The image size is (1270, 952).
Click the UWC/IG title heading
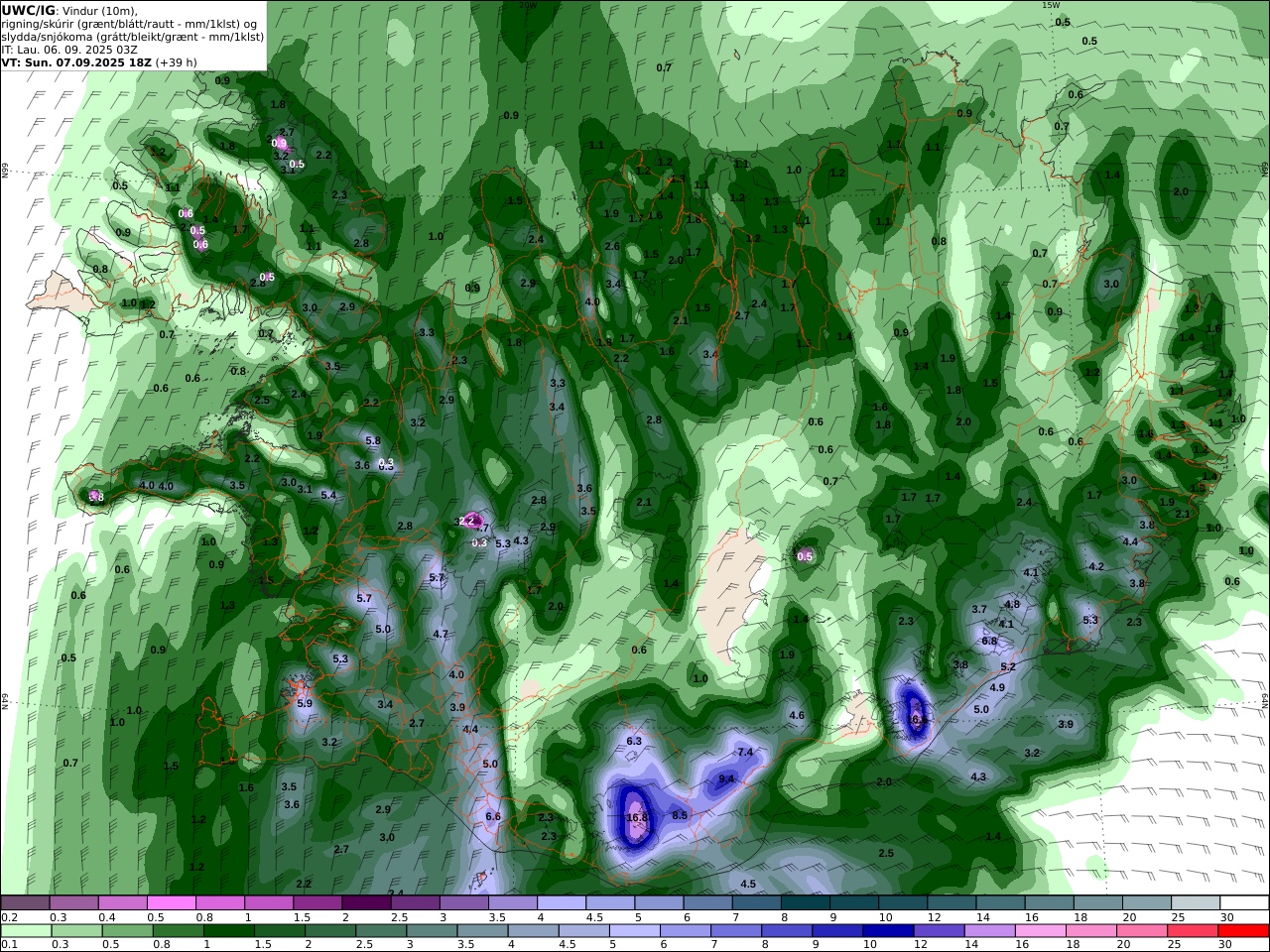28,10
